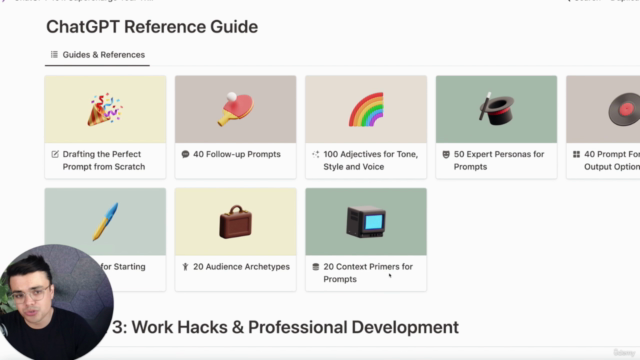Screen dimensions: 640x360
Task: Click the mask icon beside 50 Expert Personas
Action: tap(446, 154)
